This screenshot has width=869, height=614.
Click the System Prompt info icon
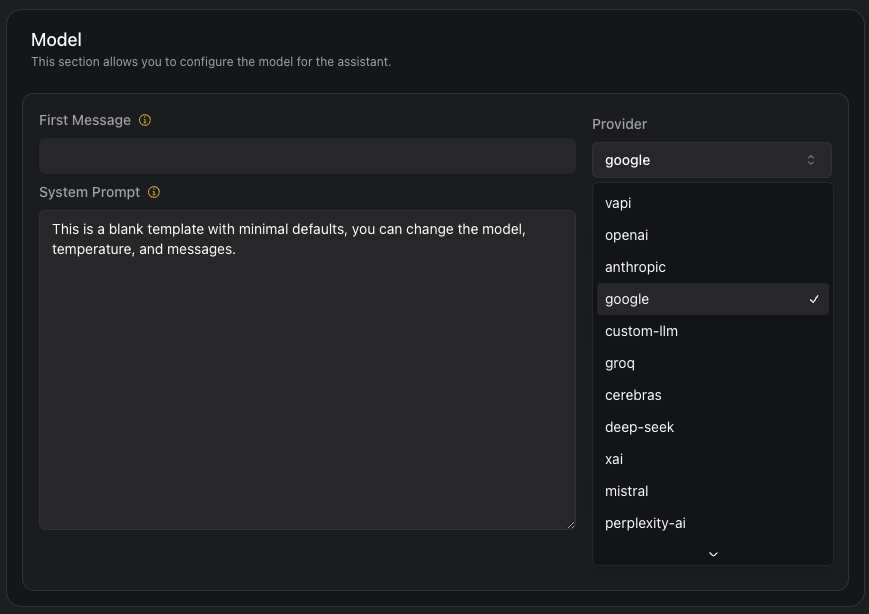click(x=154, y=192)
